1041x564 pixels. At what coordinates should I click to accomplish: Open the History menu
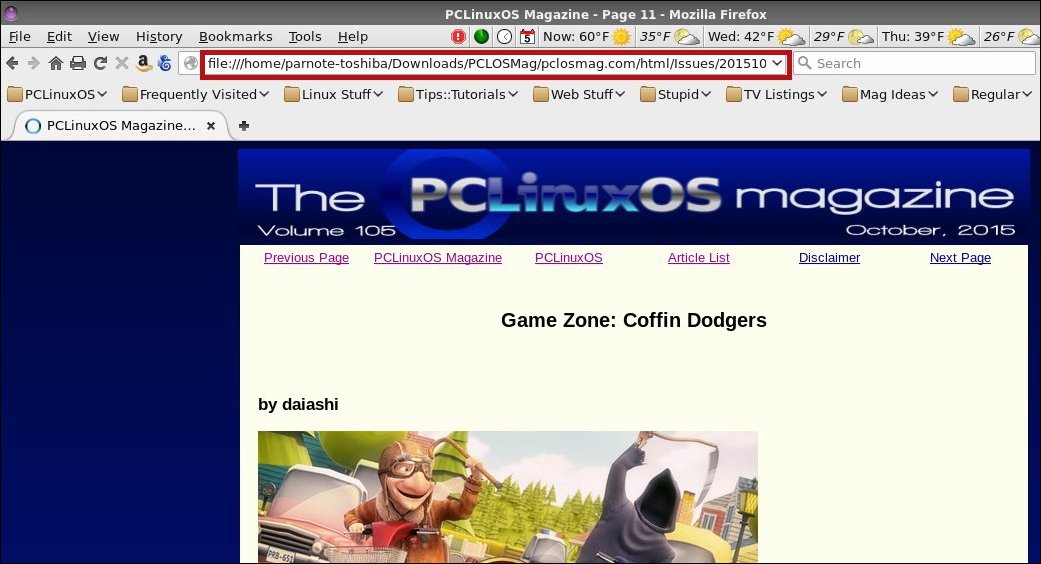pyautogui.click(x=159, y=36)
